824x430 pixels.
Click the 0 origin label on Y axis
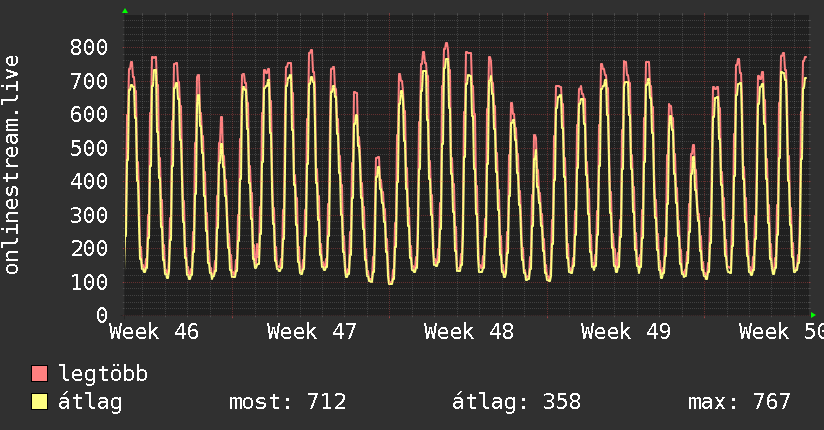pyautogui.click(x=101, y=315)
